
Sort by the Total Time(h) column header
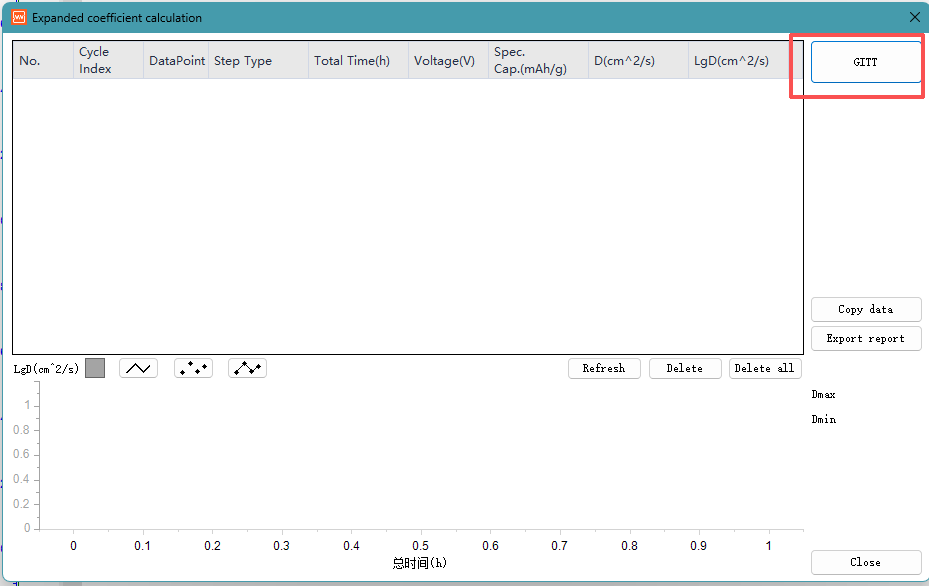point(358,61)
